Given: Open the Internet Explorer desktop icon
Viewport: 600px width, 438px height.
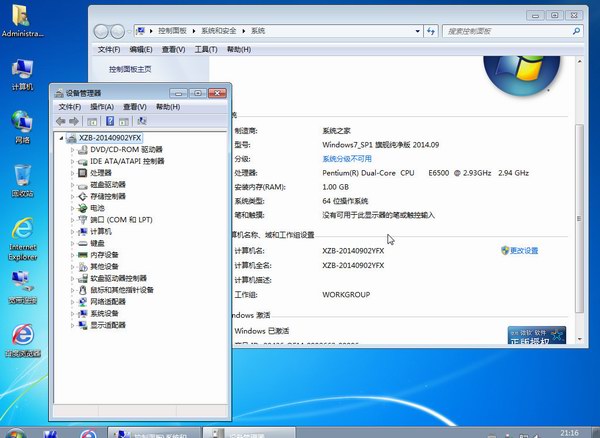Looking at the screenshot, I should point(23,238).
